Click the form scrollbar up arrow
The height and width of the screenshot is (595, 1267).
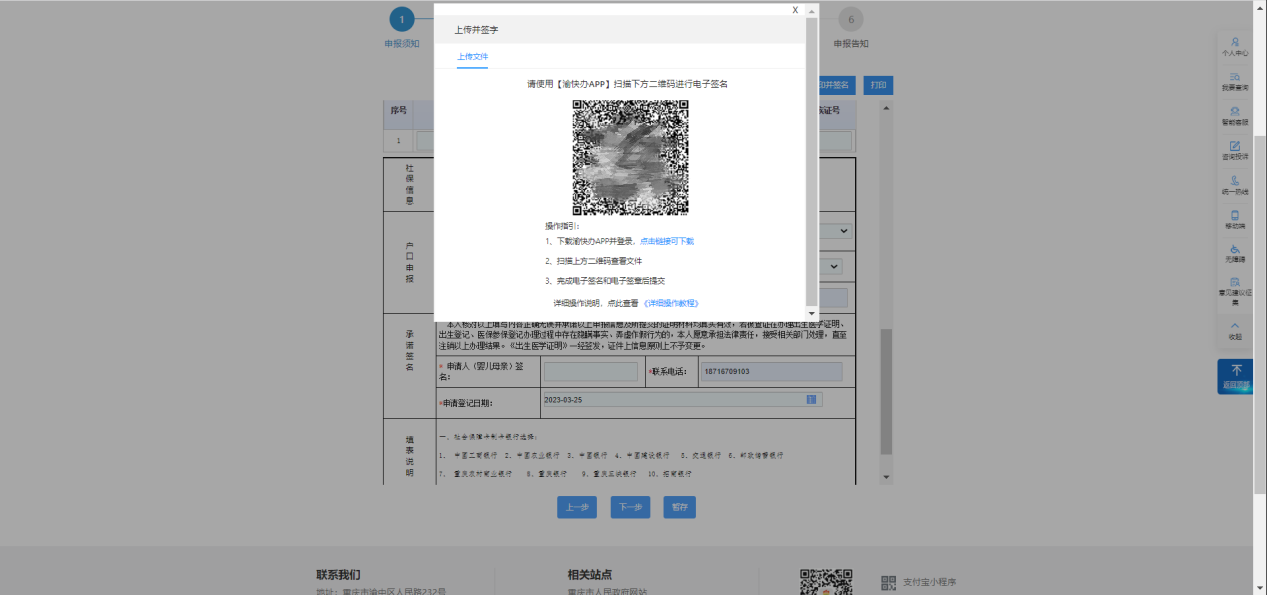(x=885, y=106)
